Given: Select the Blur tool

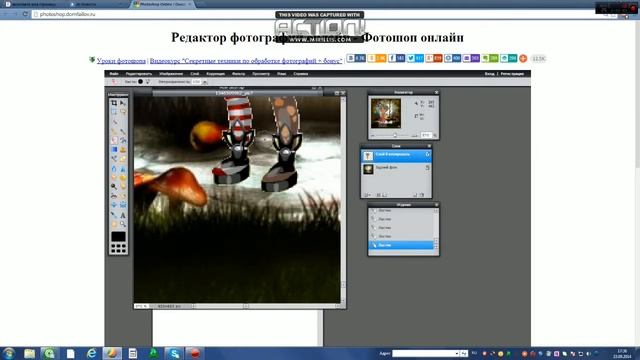Looking at the screenshot, I should click(114, 168).
